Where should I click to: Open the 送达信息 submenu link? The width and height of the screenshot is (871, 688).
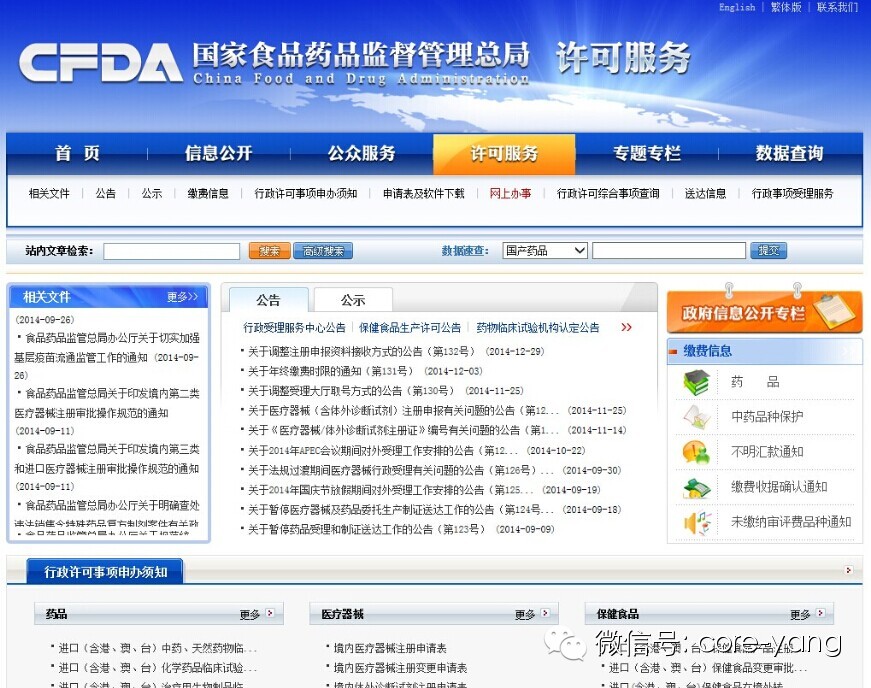coord(705,193)
